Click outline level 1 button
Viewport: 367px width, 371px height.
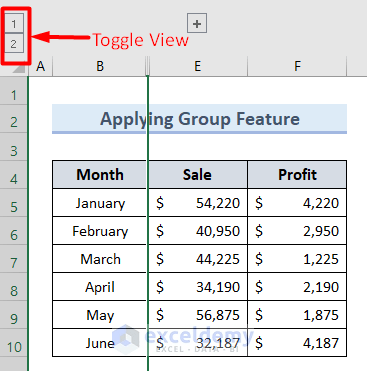[x=13, y=23]
